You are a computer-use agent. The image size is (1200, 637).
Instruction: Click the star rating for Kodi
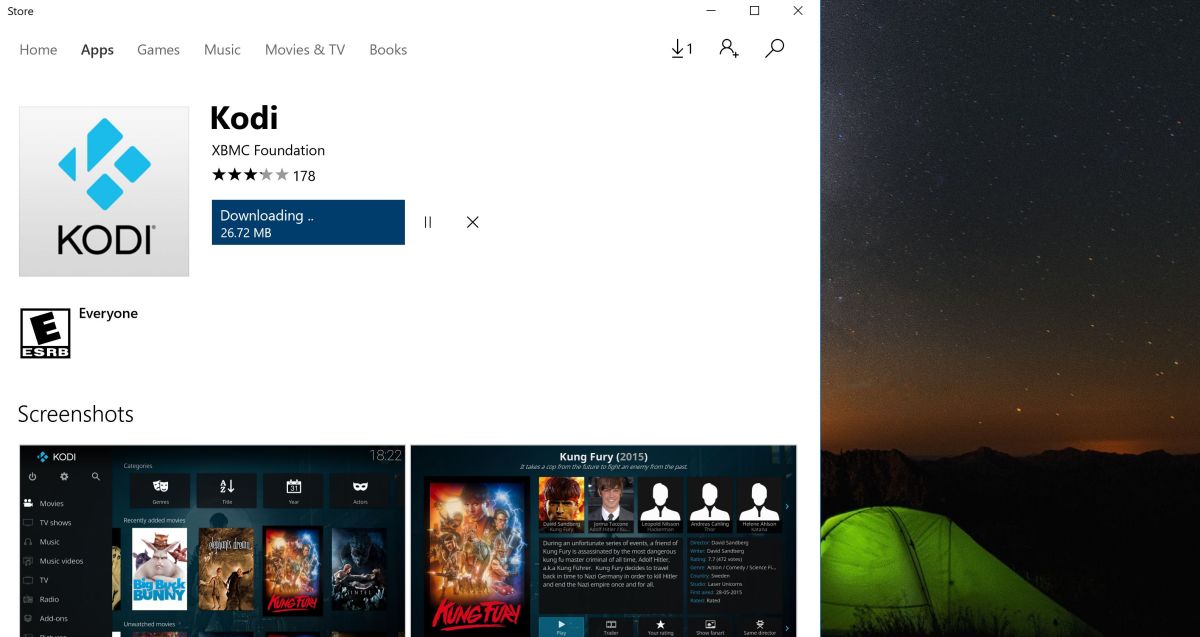[250, 175]
